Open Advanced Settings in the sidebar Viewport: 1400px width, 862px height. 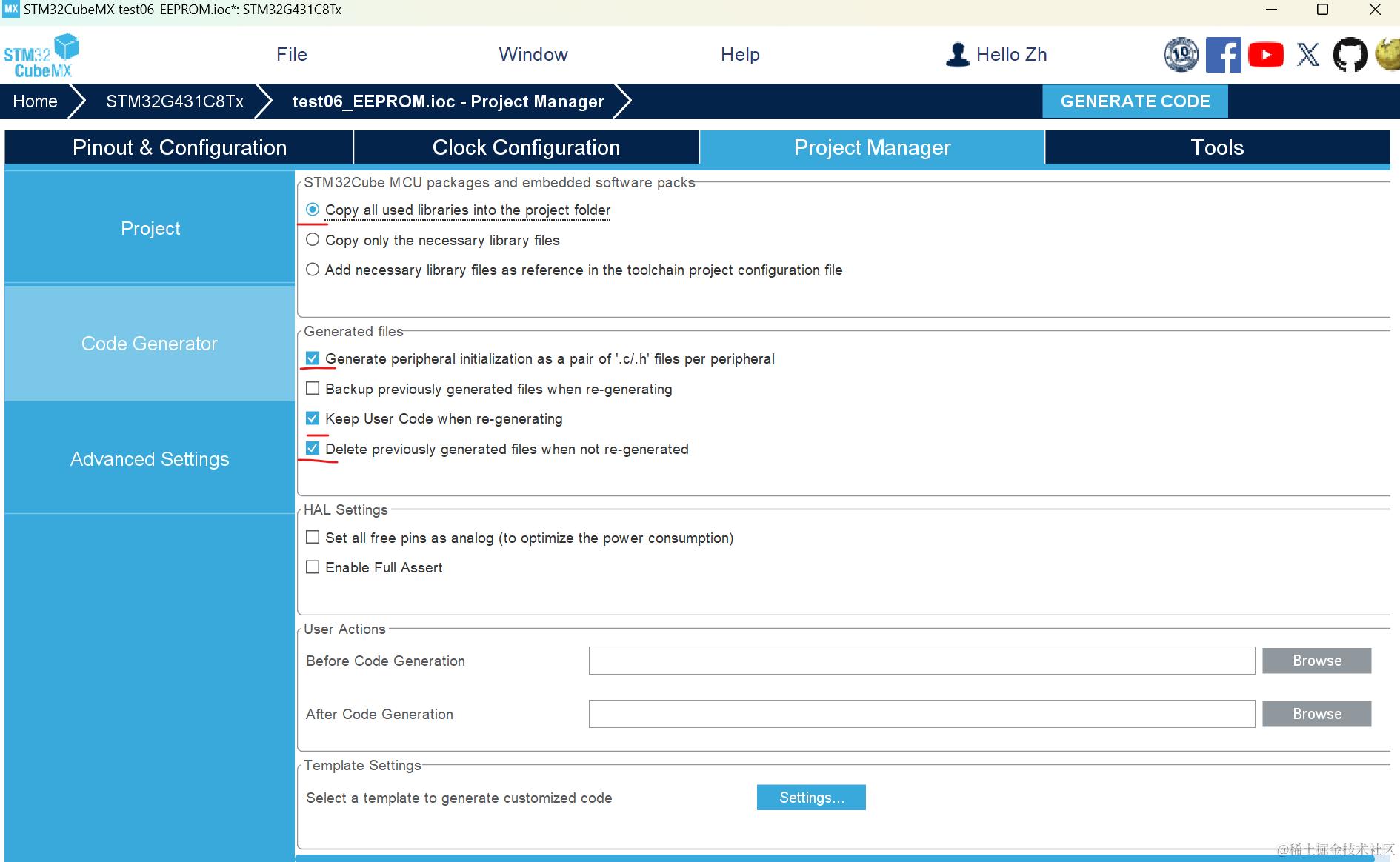pos(150,459)
